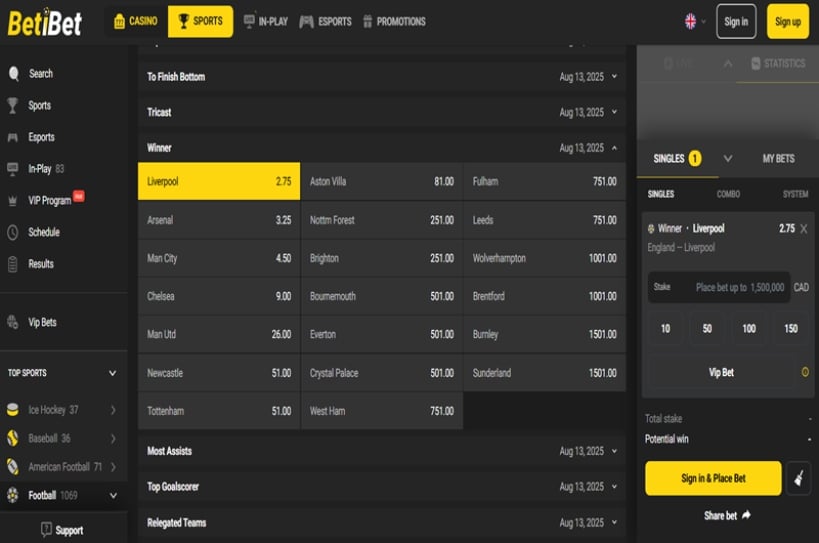The width and height of the screenshot is (819, 543).
Task: Switch to the Statistics tab
Action: click(x=778, y=64)
